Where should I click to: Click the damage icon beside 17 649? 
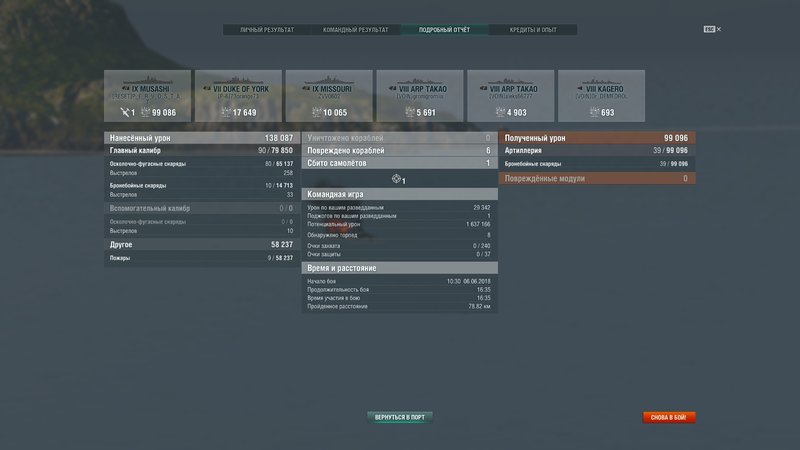coord(226,112)
